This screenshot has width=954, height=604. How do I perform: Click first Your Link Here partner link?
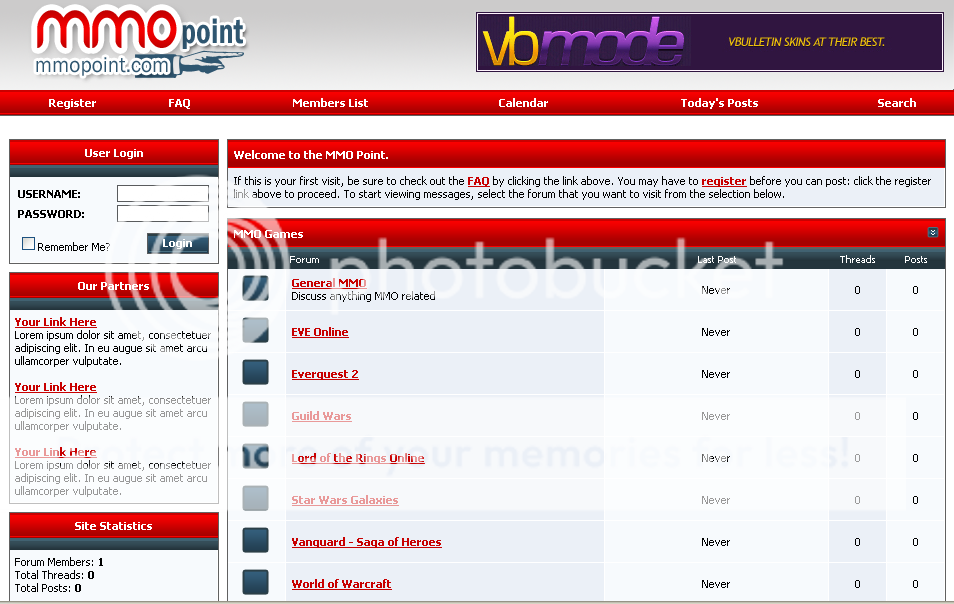[x=55, y=322]
